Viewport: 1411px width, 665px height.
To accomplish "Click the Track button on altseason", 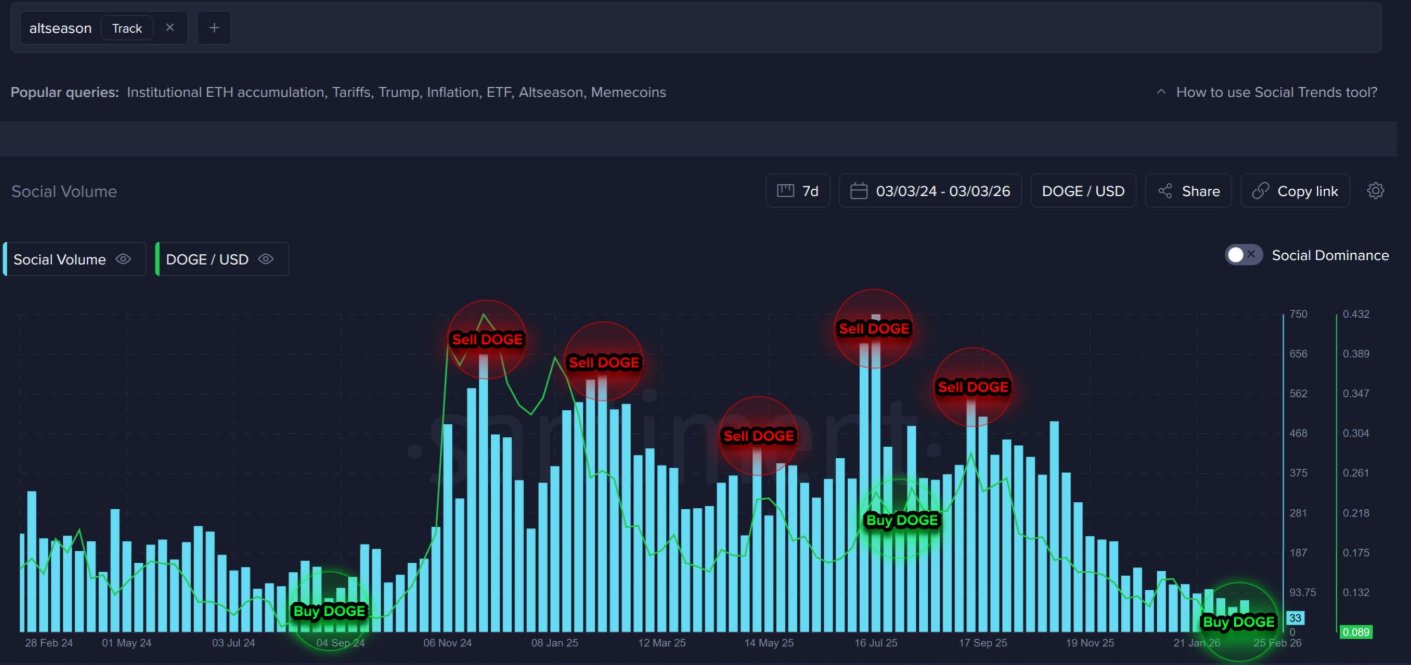I will tap(127, 28).
